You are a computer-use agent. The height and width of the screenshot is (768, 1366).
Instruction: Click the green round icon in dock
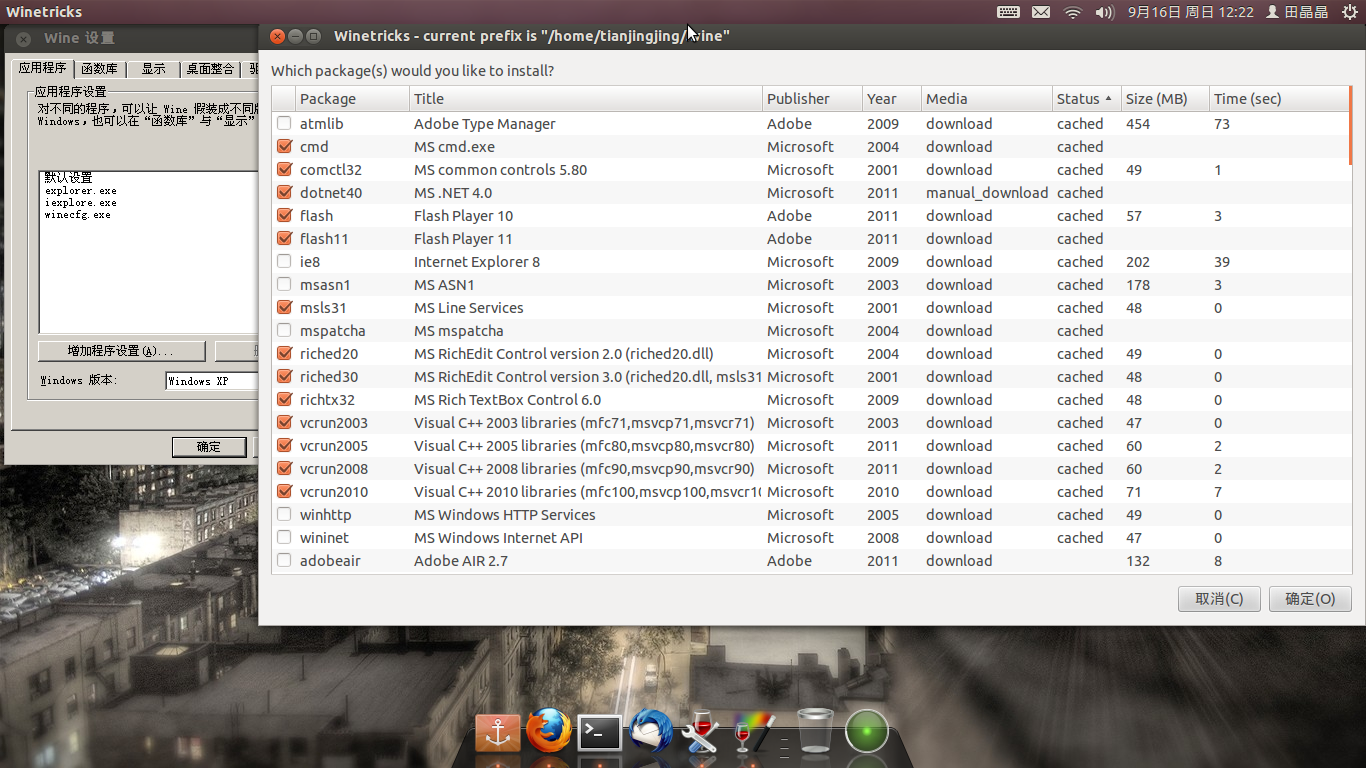click(867, 731)
